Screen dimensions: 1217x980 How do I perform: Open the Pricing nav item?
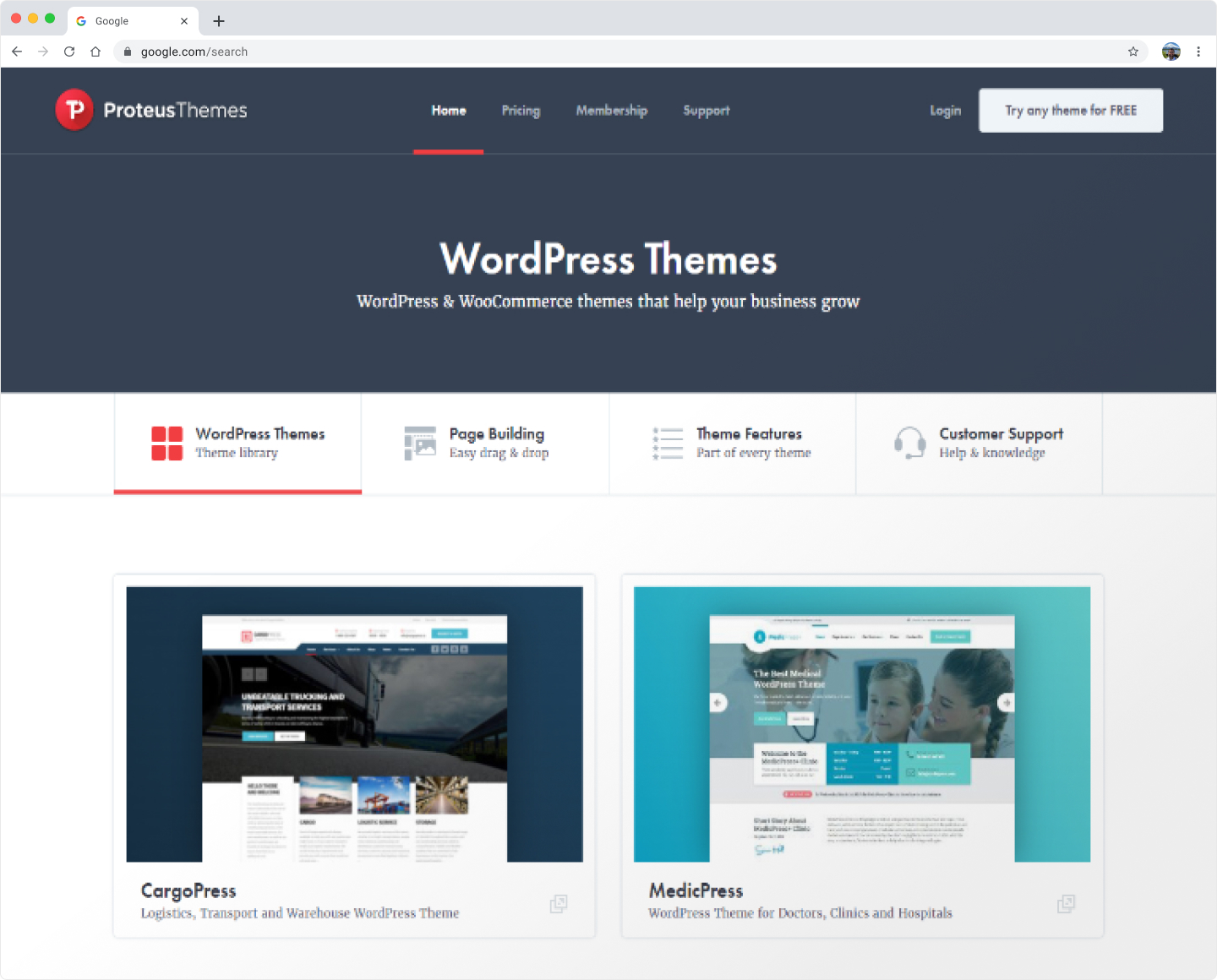pos(521,111)
